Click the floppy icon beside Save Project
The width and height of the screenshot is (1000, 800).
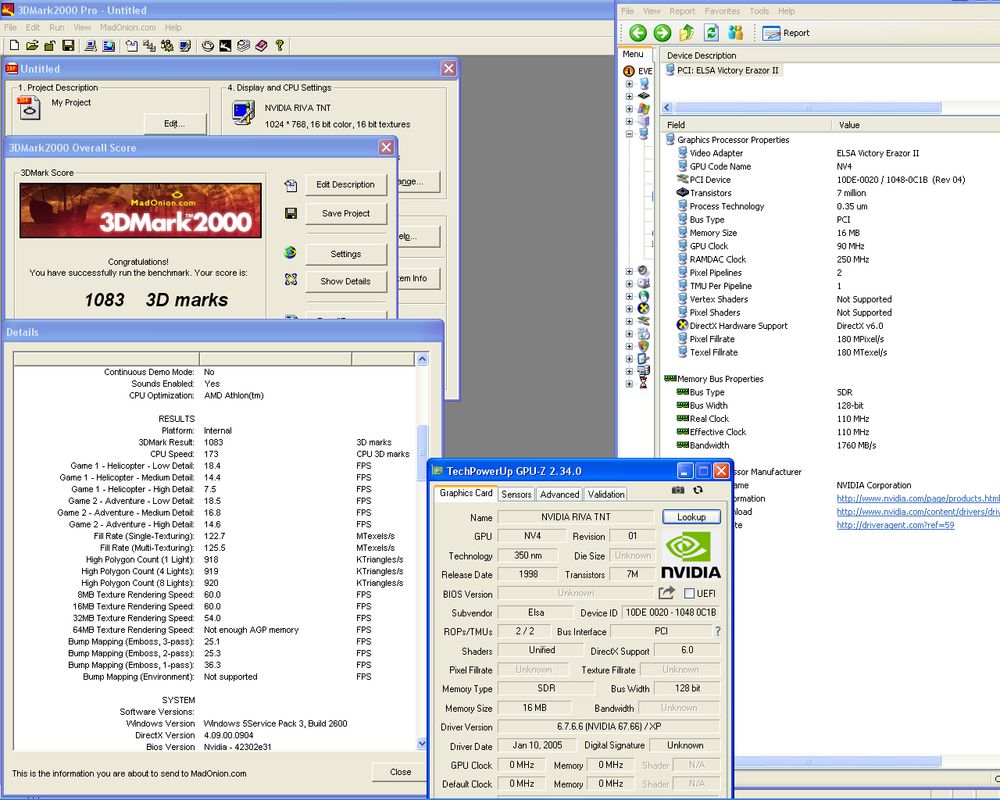coord(291,213)
